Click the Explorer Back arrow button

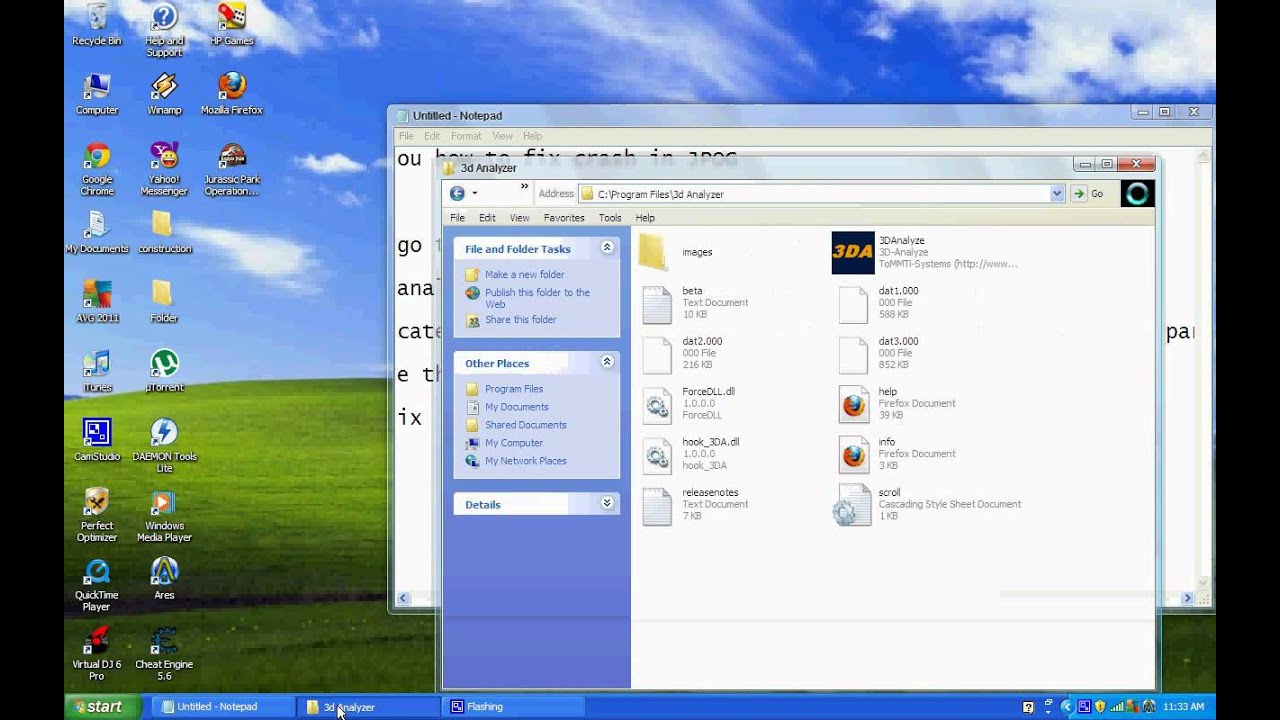point(457,193)
